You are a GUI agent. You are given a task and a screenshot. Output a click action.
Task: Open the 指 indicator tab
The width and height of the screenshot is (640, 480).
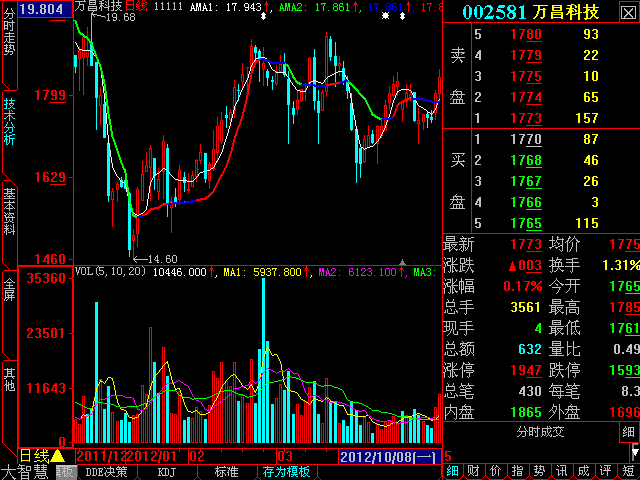pos(518,471)
